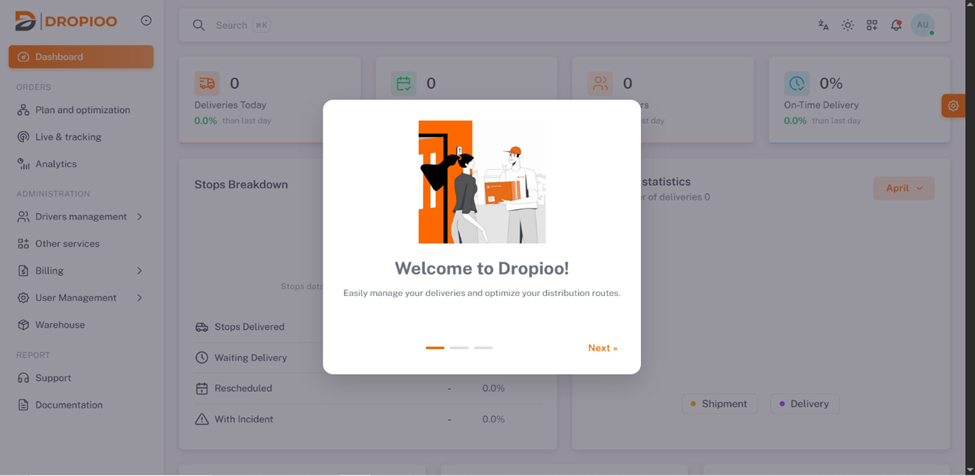Image resolution: width=975 pixels, height=476 pixels.
Task: Click the Analytics chart icon
Action: (24, 164)
